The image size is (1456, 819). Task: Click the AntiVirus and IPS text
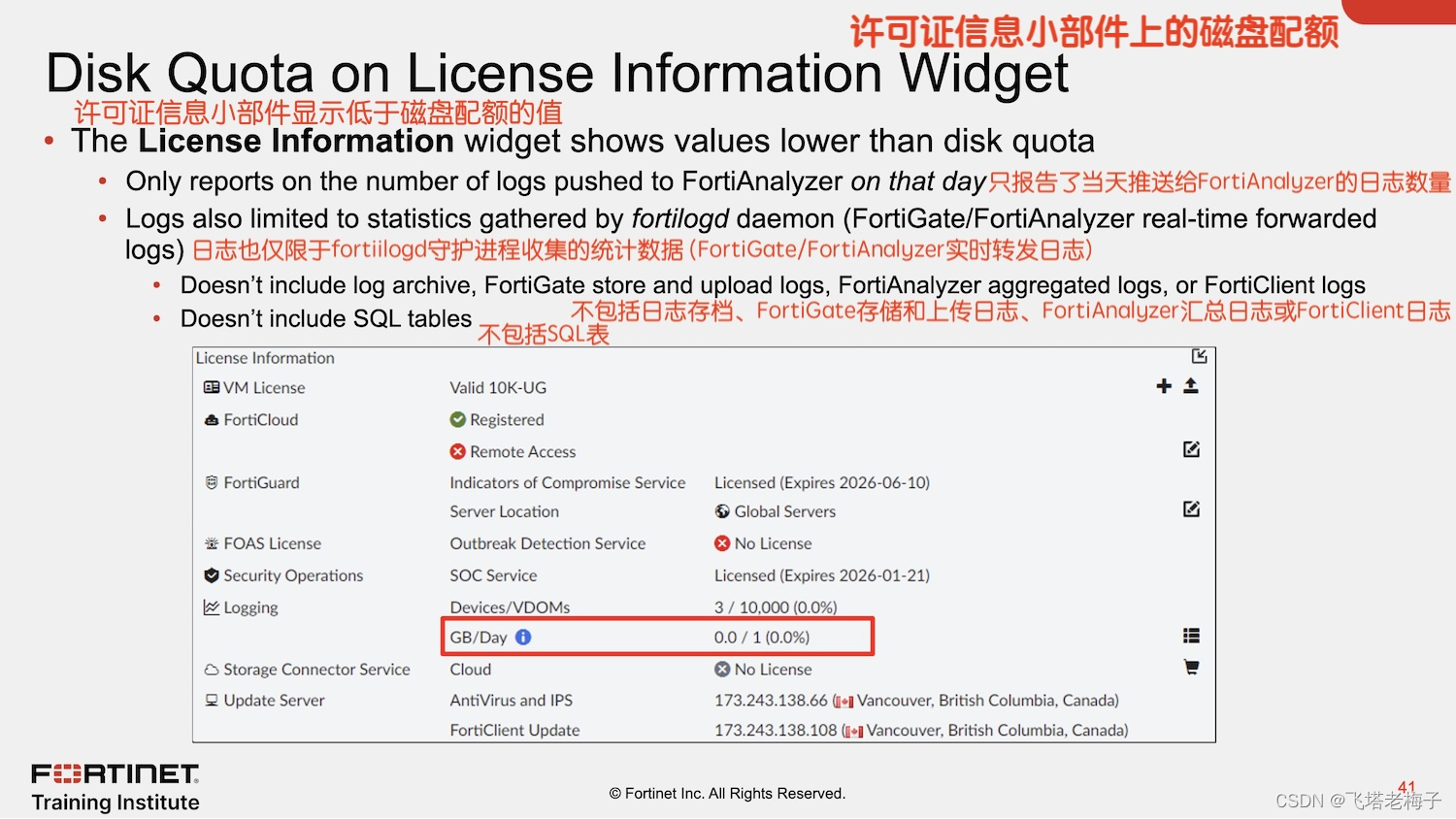[x=512, y=701]
